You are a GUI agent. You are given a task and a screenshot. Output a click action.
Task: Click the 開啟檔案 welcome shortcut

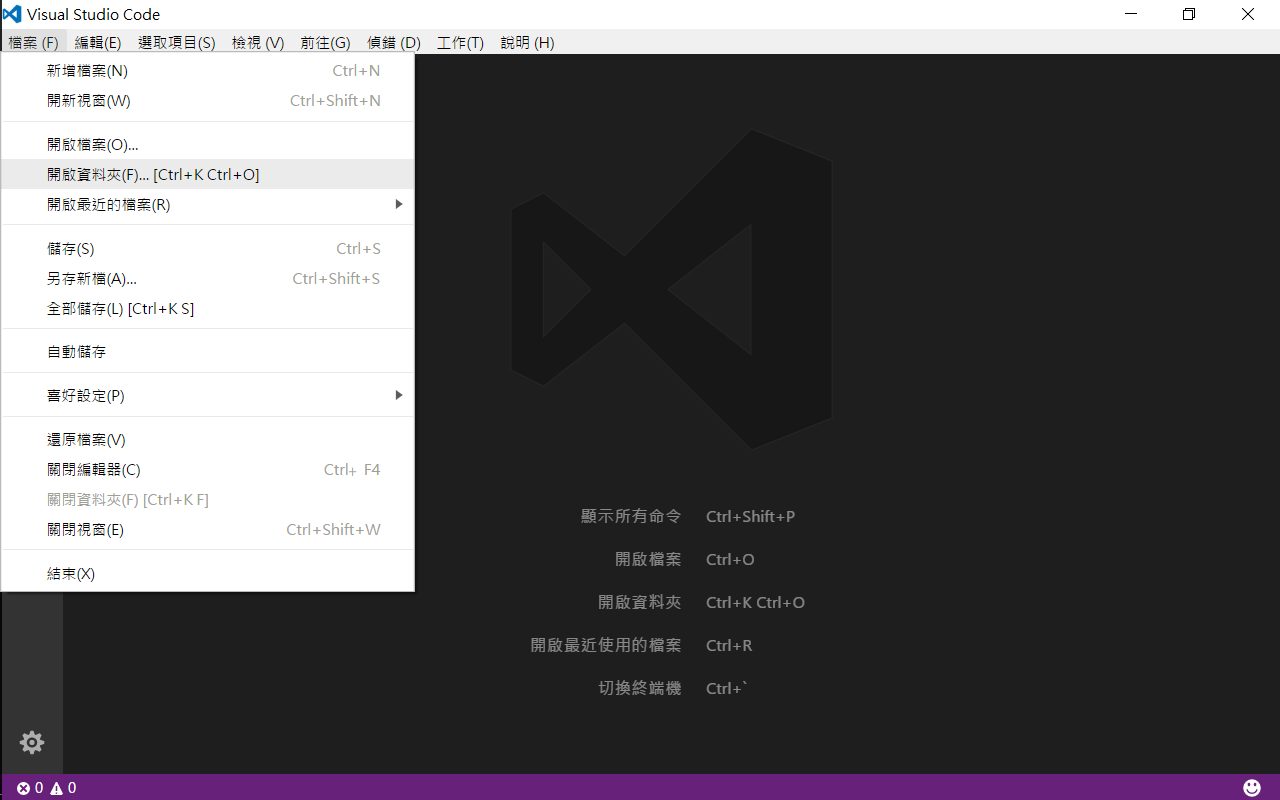coord(647,559)
